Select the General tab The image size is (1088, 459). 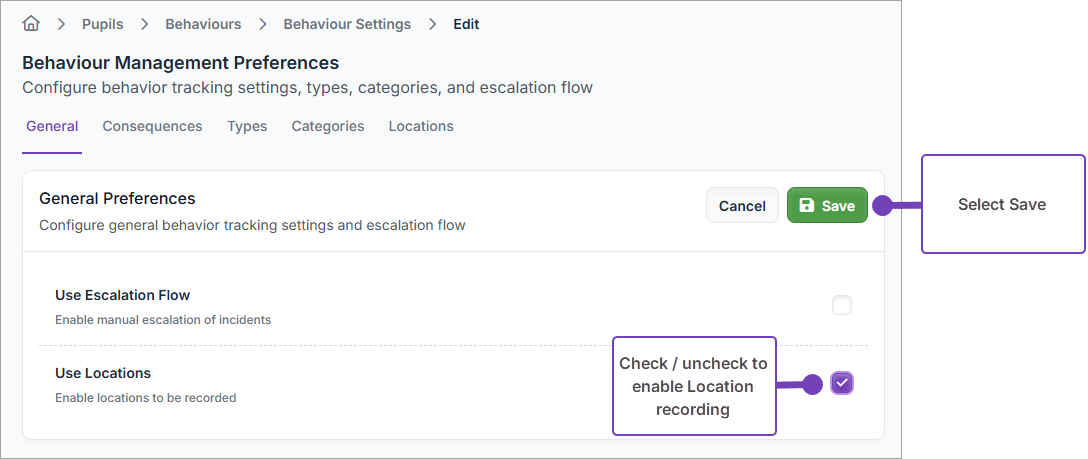[52, 126]
